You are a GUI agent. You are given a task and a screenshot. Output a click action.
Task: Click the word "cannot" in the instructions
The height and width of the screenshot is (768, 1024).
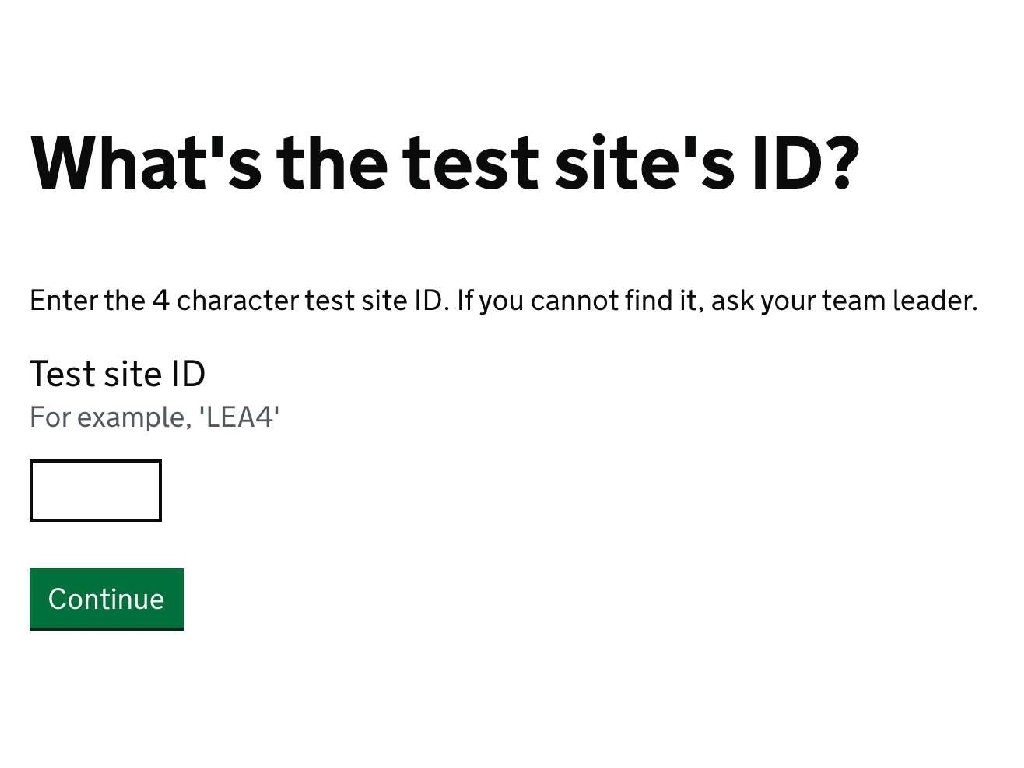click(x=568, y=301)
